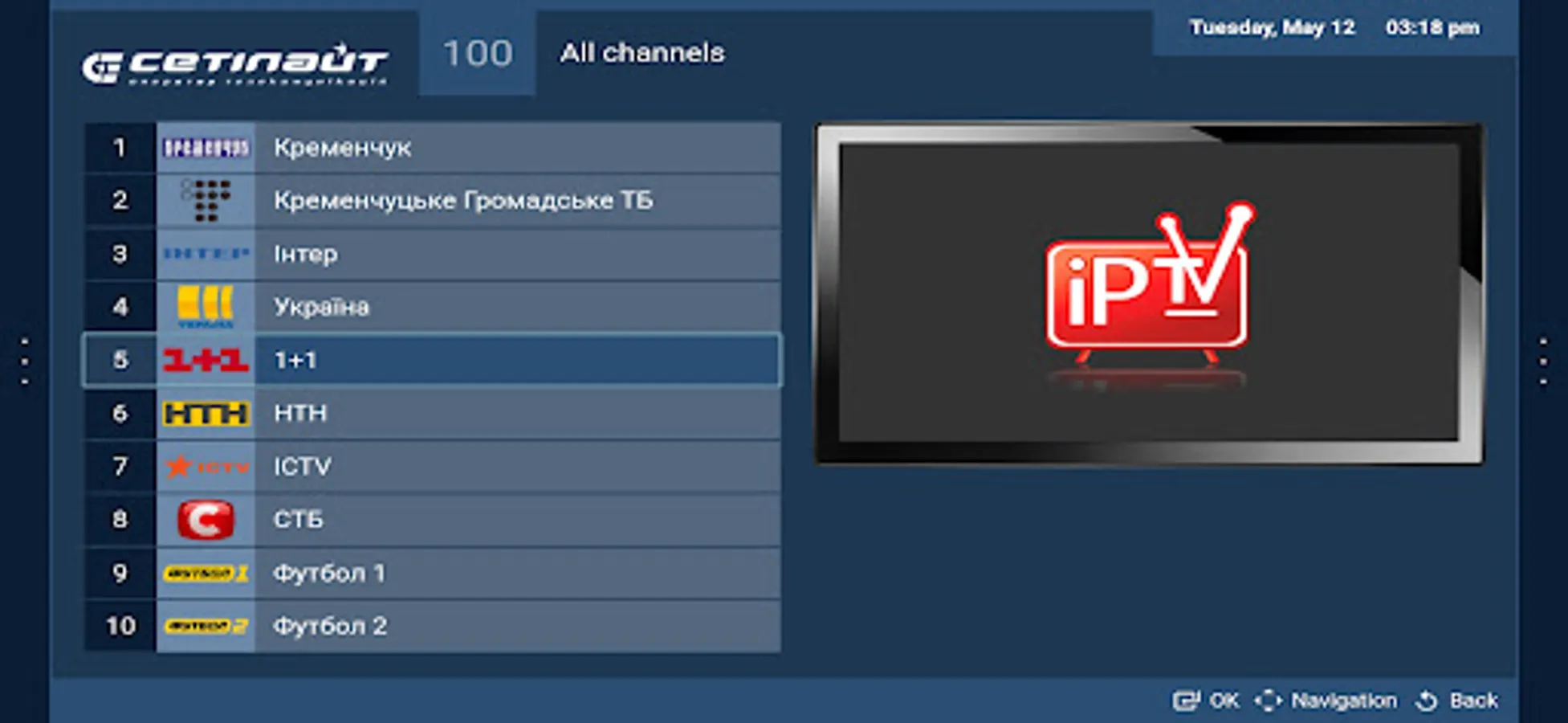Click row number 10 of Футбол 2
This screenshot has width=1568, height=723.
point(120,626)
